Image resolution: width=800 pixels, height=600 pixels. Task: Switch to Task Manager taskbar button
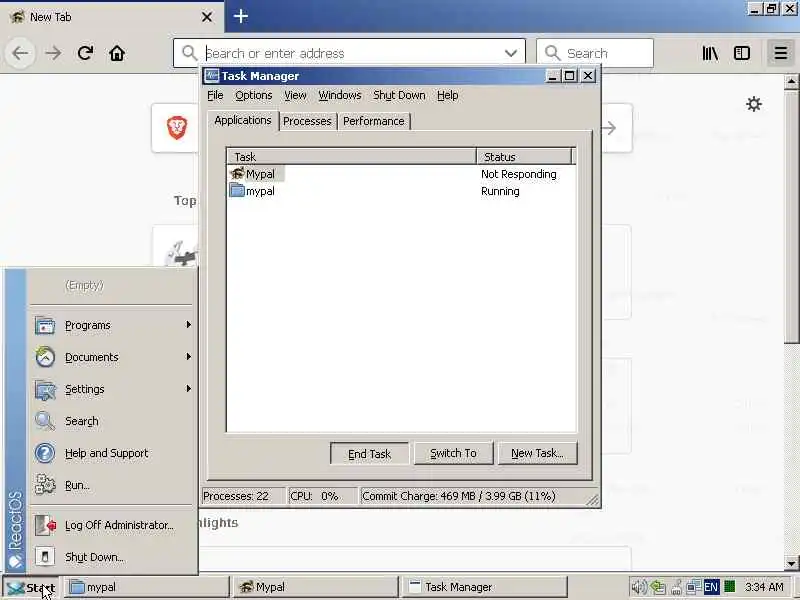click(x=485, y=587)
